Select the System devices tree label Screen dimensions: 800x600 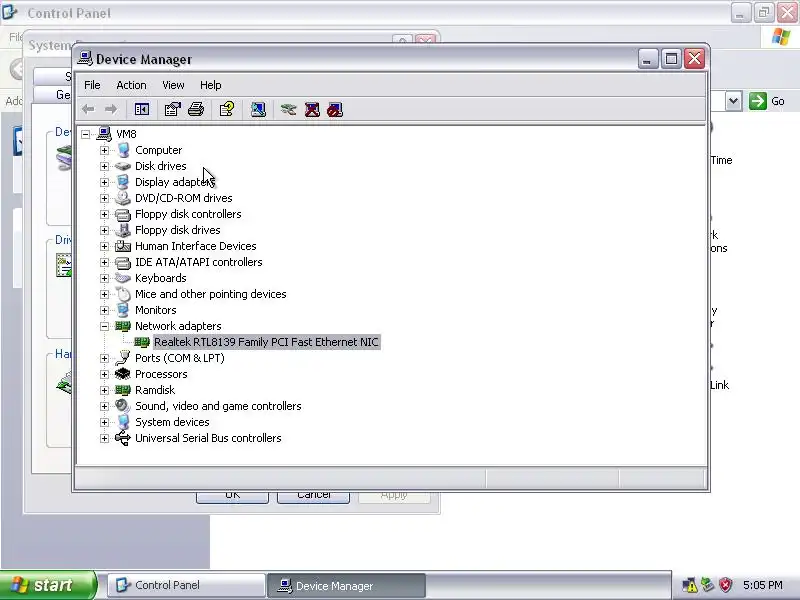(x=172, y=422)
